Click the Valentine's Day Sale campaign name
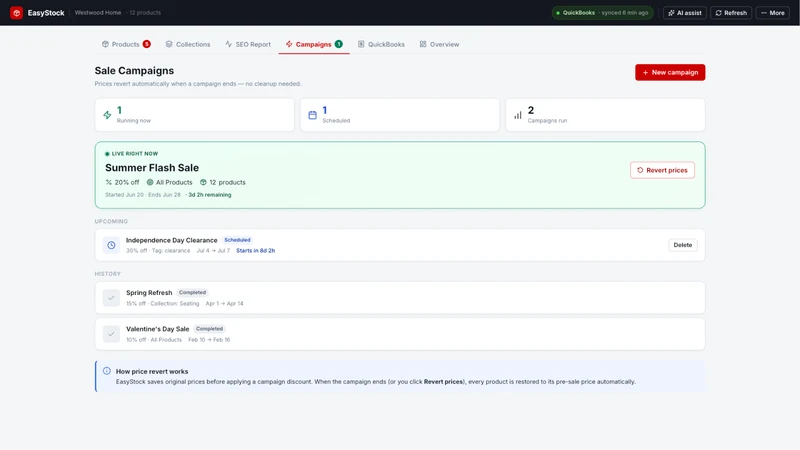 [158, 329]
